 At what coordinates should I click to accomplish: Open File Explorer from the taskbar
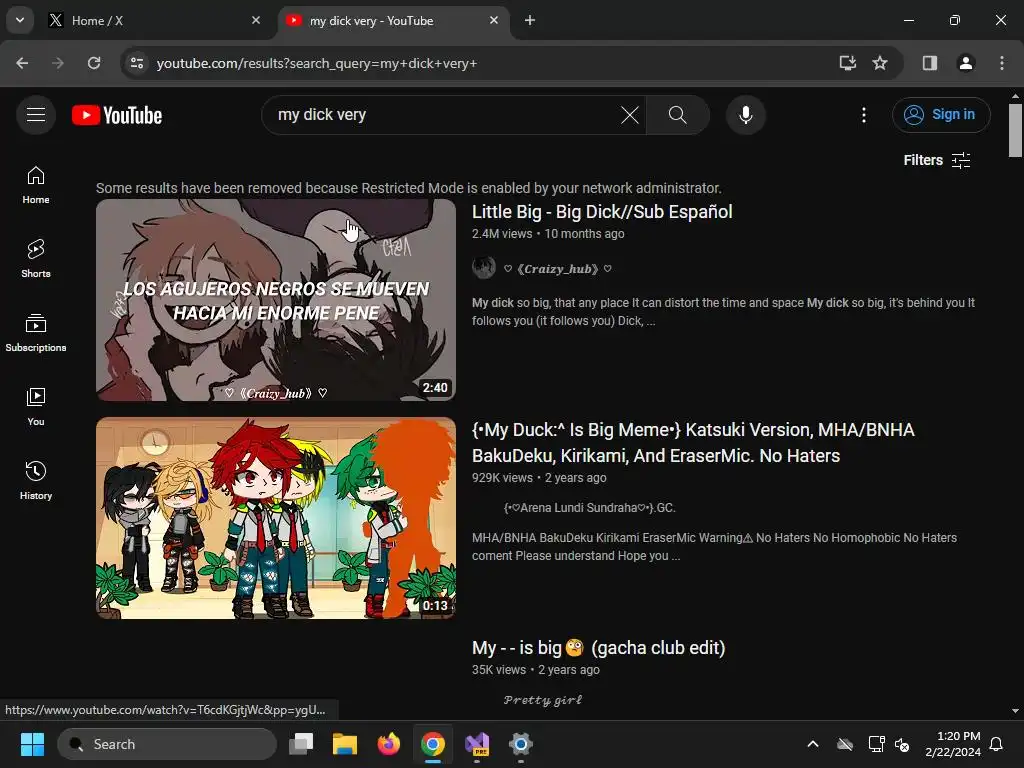(345, 744)
